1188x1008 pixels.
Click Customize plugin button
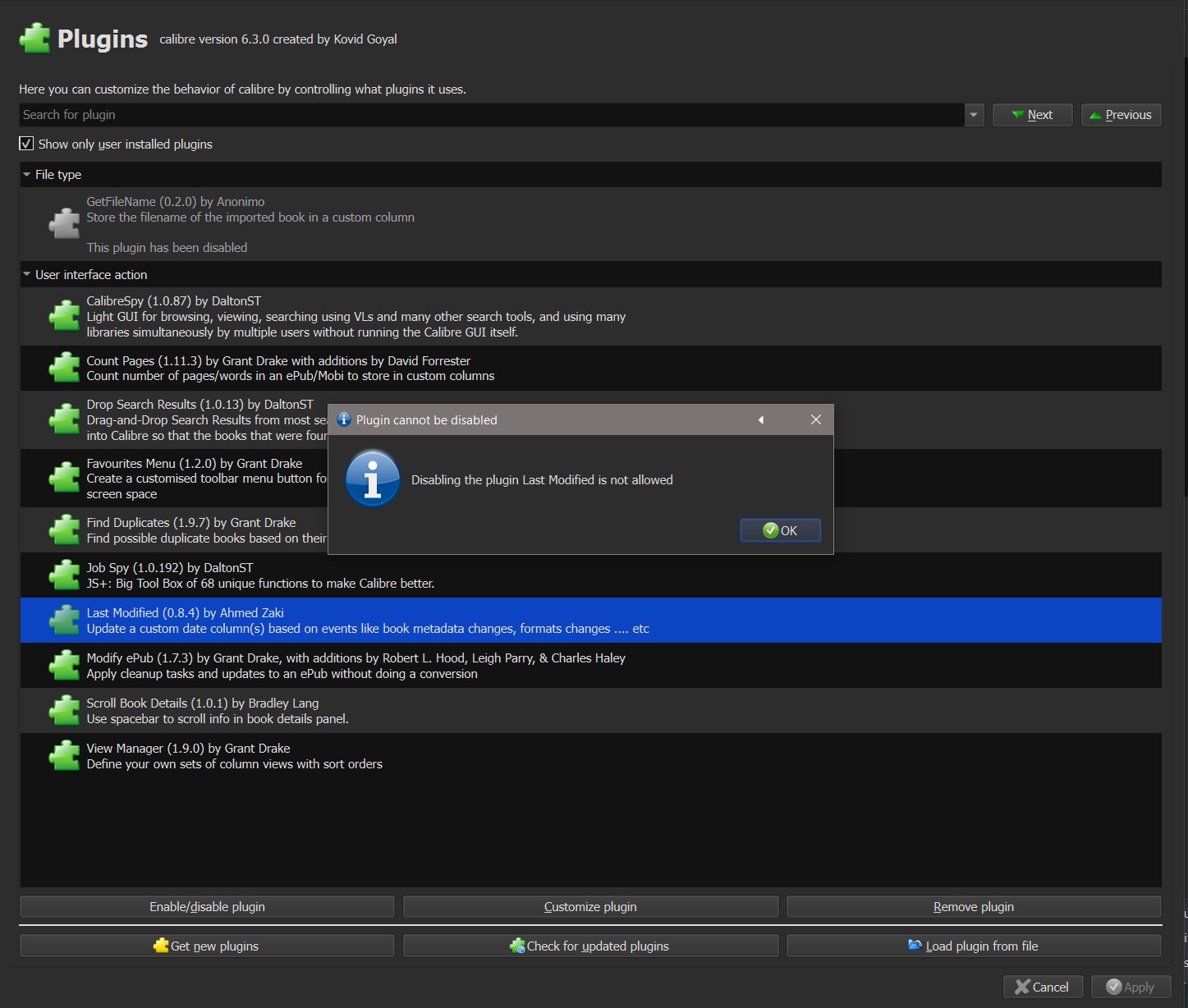(590, 906)
